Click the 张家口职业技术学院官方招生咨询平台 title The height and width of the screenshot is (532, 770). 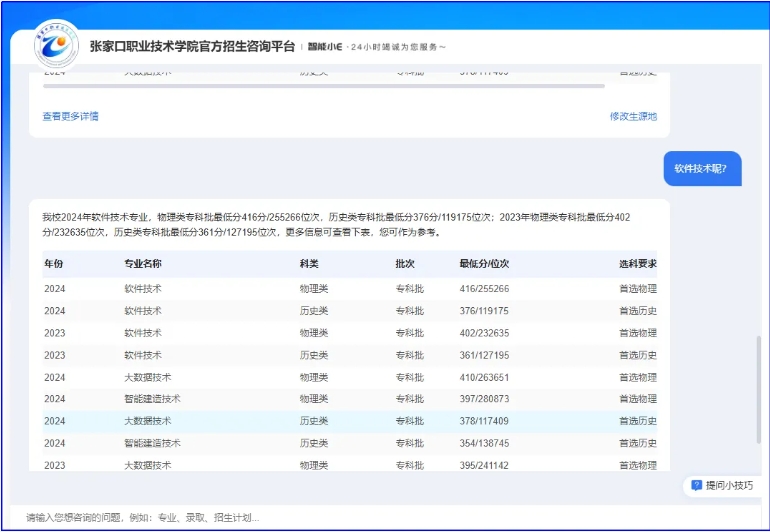[192, 46]
